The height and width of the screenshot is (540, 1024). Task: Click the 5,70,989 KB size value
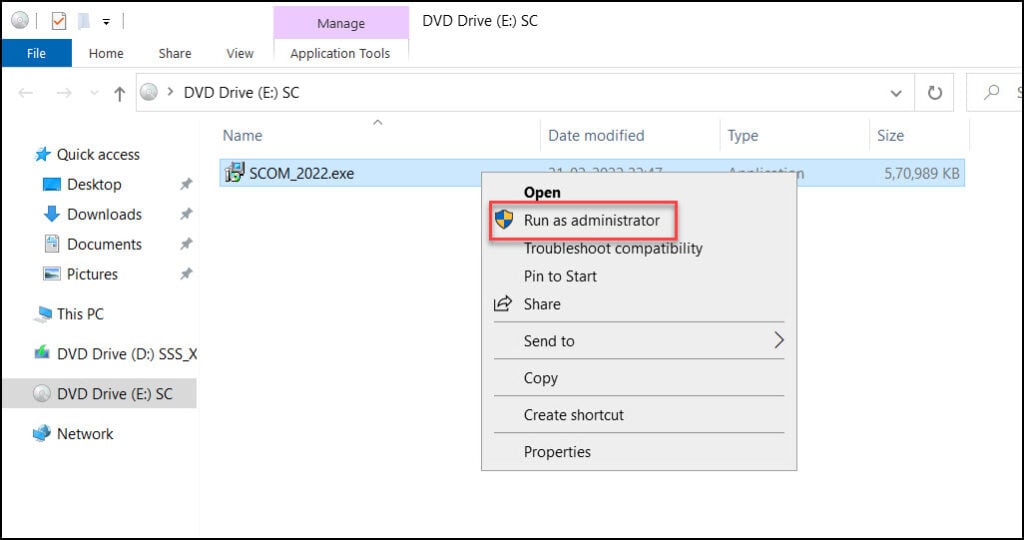(921, 174)
